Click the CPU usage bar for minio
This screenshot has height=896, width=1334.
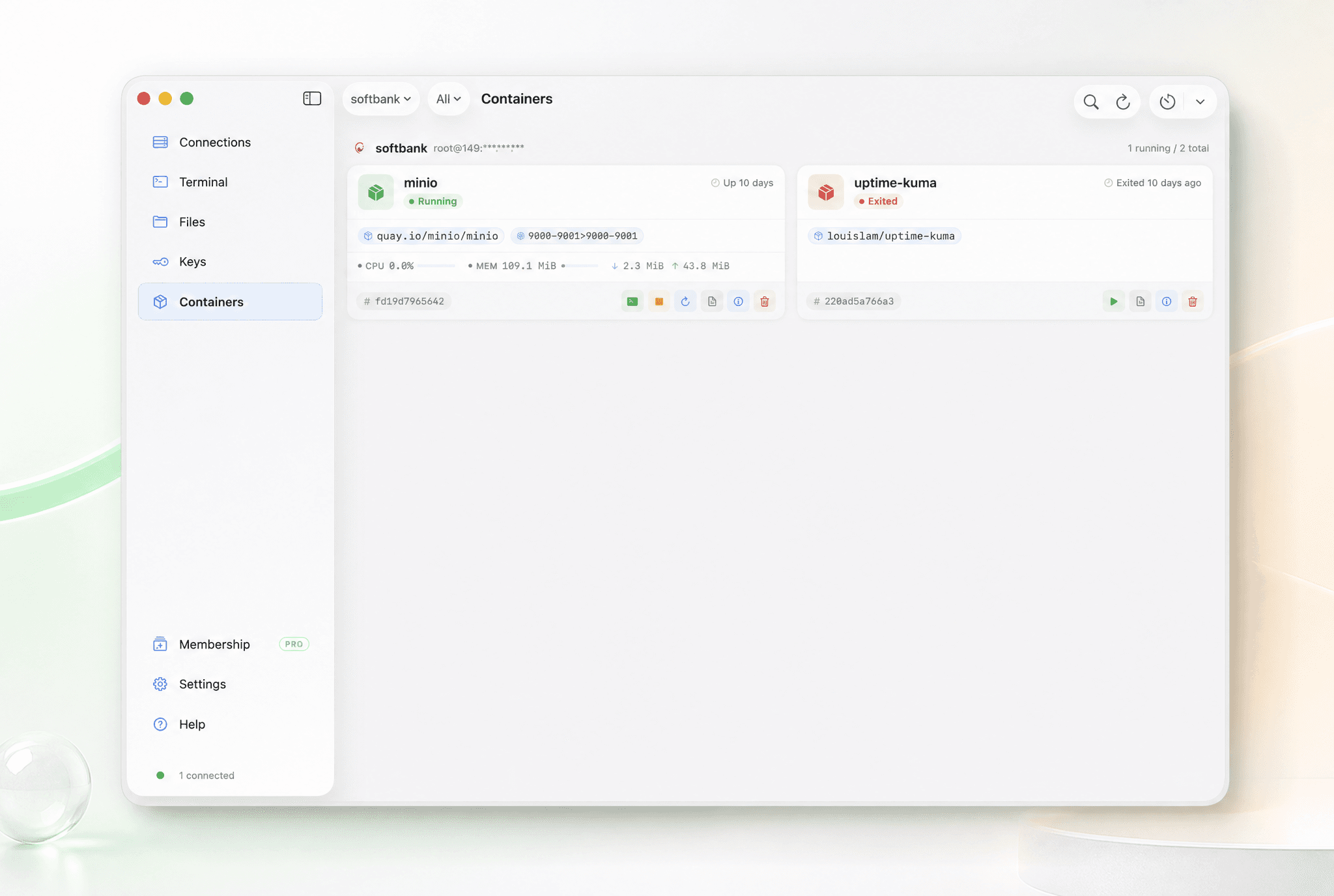click(x=436, y=266)
